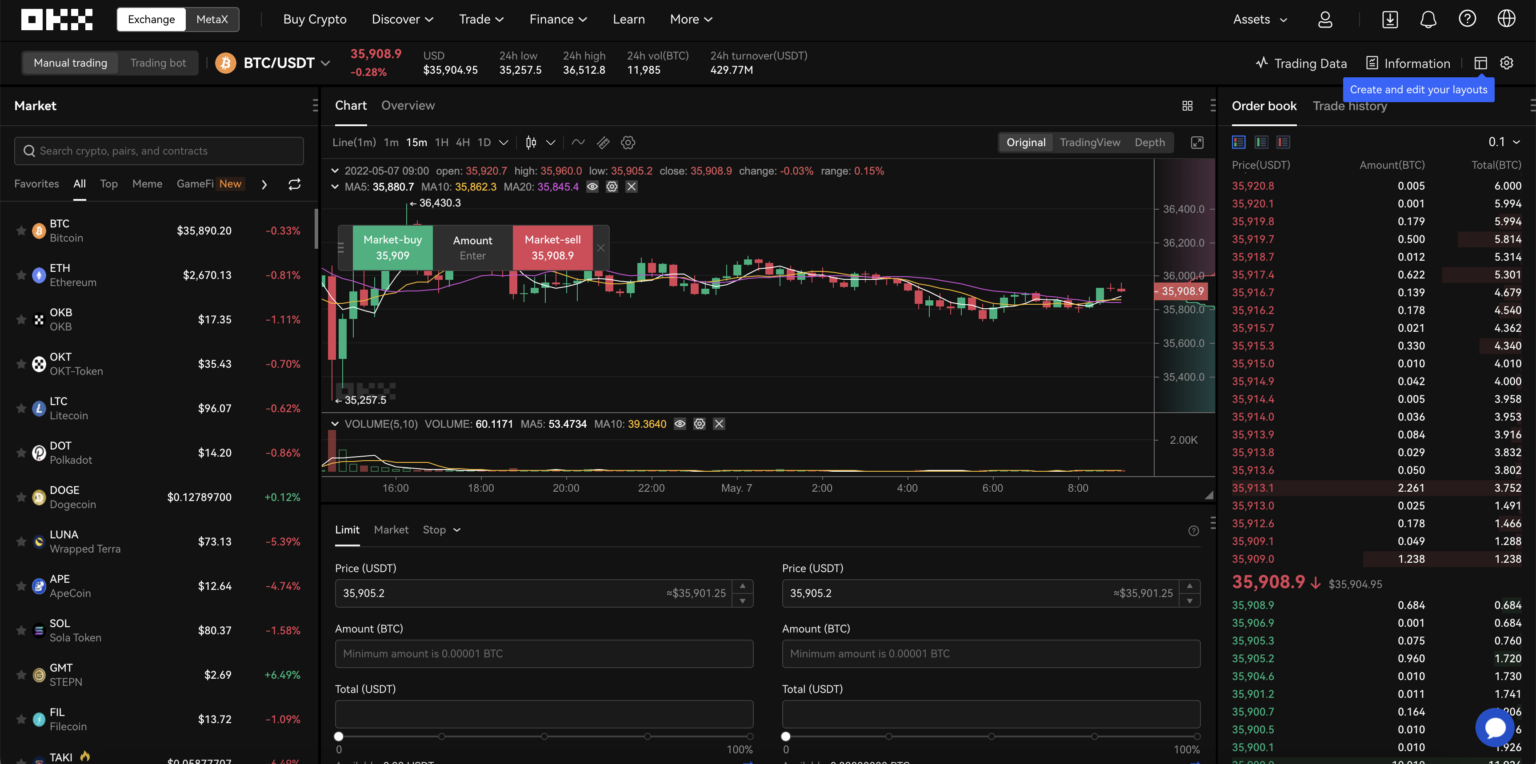
Task: Expand the Discover menu
Action: pos(403,19)
